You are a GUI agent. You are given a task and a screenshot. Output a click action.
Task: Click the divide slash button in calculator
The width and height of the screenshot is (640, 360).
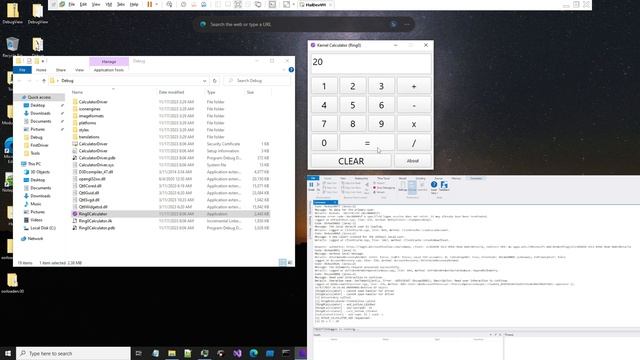414,143
